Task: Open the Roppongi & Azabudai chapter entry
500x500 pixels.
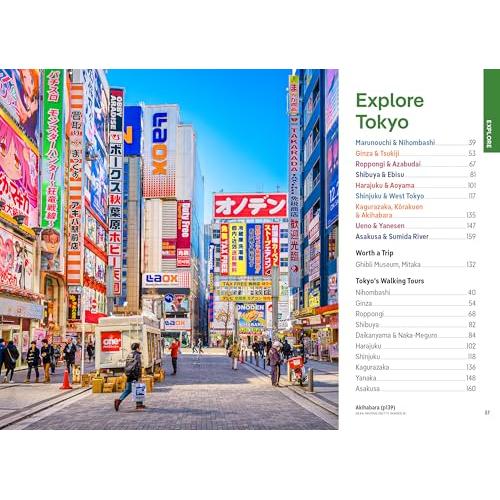Action: coord(415,164)
